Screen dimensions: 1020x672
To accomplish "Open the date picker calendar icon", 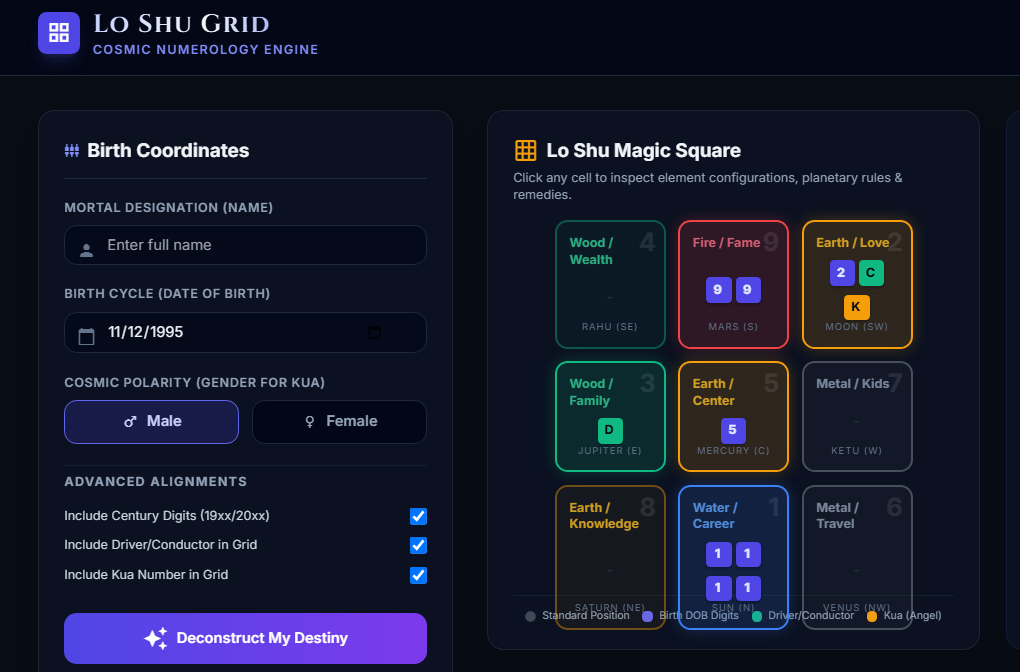I will (x=374, y=332).
